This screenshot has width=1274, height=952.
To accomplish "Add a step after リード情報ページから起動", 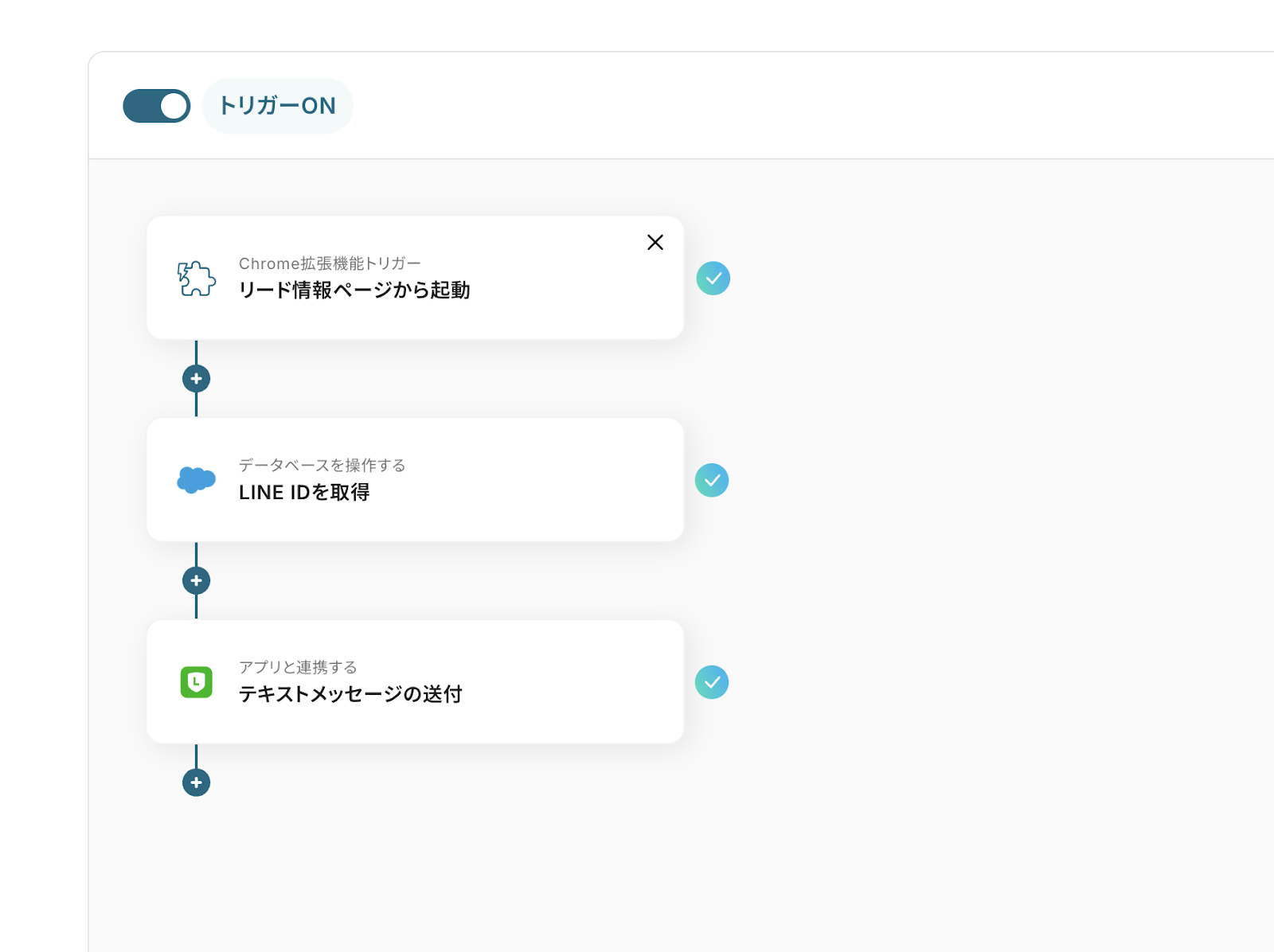I will [196, 379].
